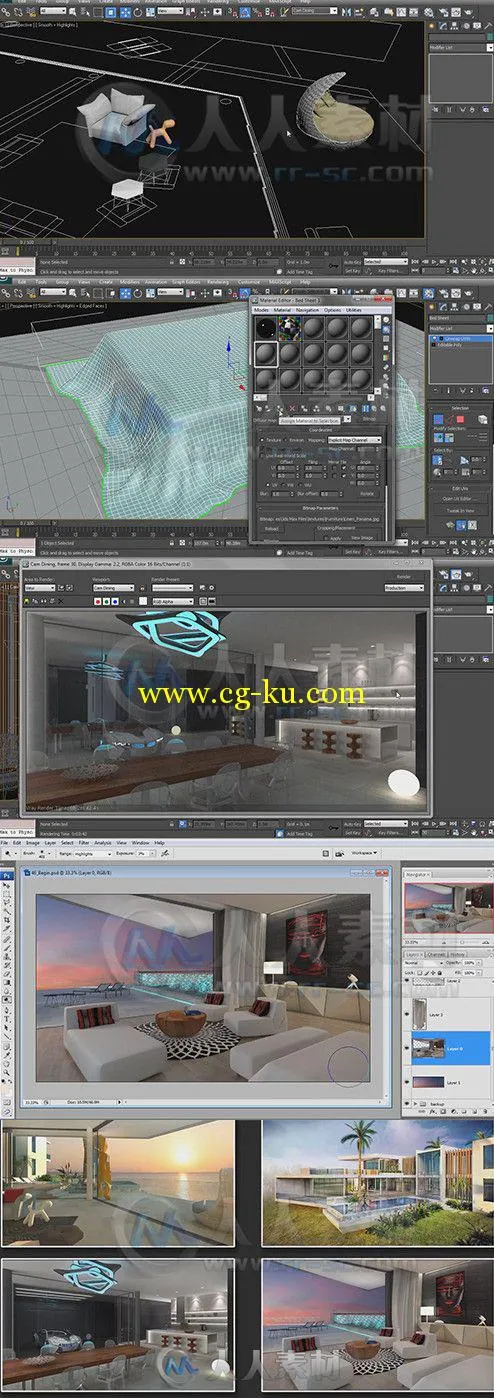Open Photoshop's Image menu
494x1398 pixels.
(x=31, y=843)
